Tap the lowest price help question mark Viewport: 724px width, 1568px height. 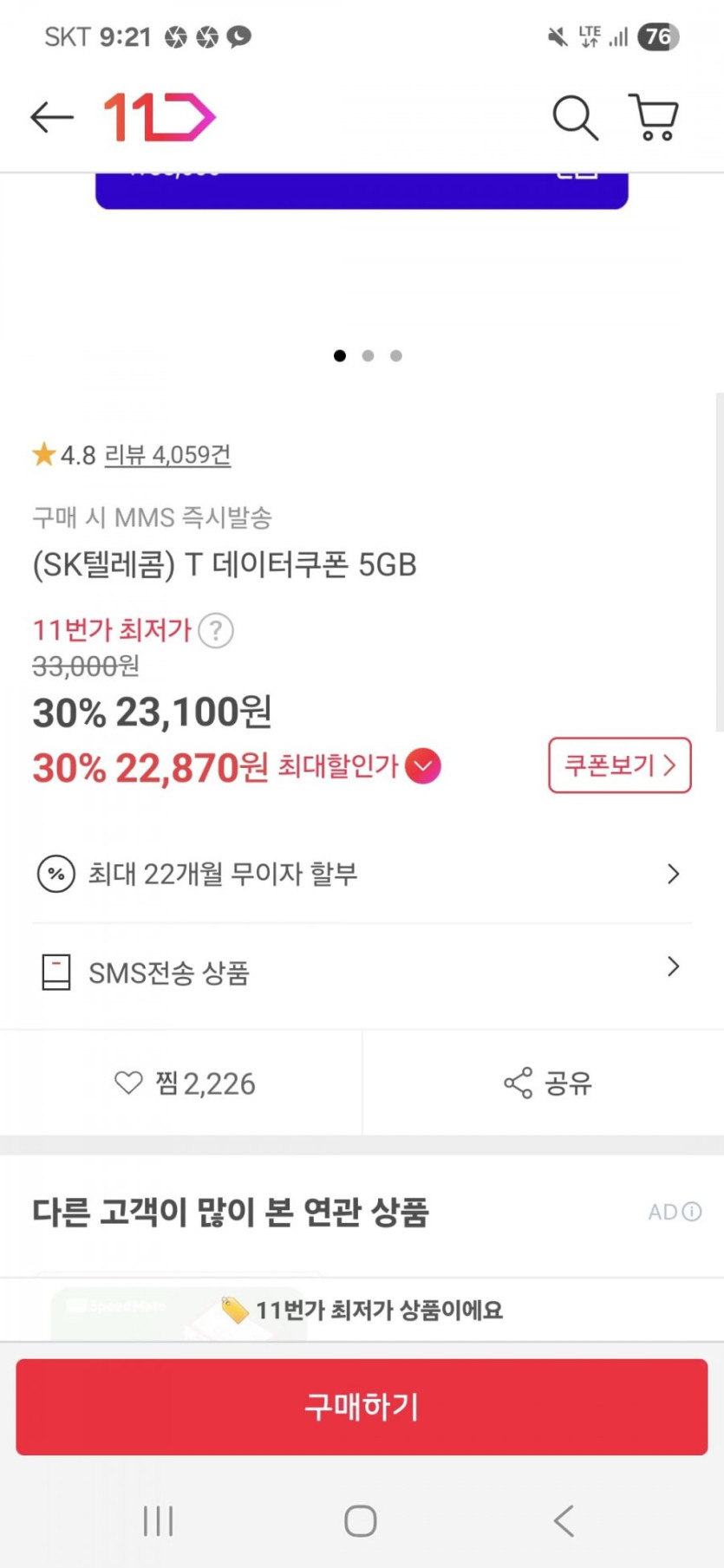click(x=216, y=630)
